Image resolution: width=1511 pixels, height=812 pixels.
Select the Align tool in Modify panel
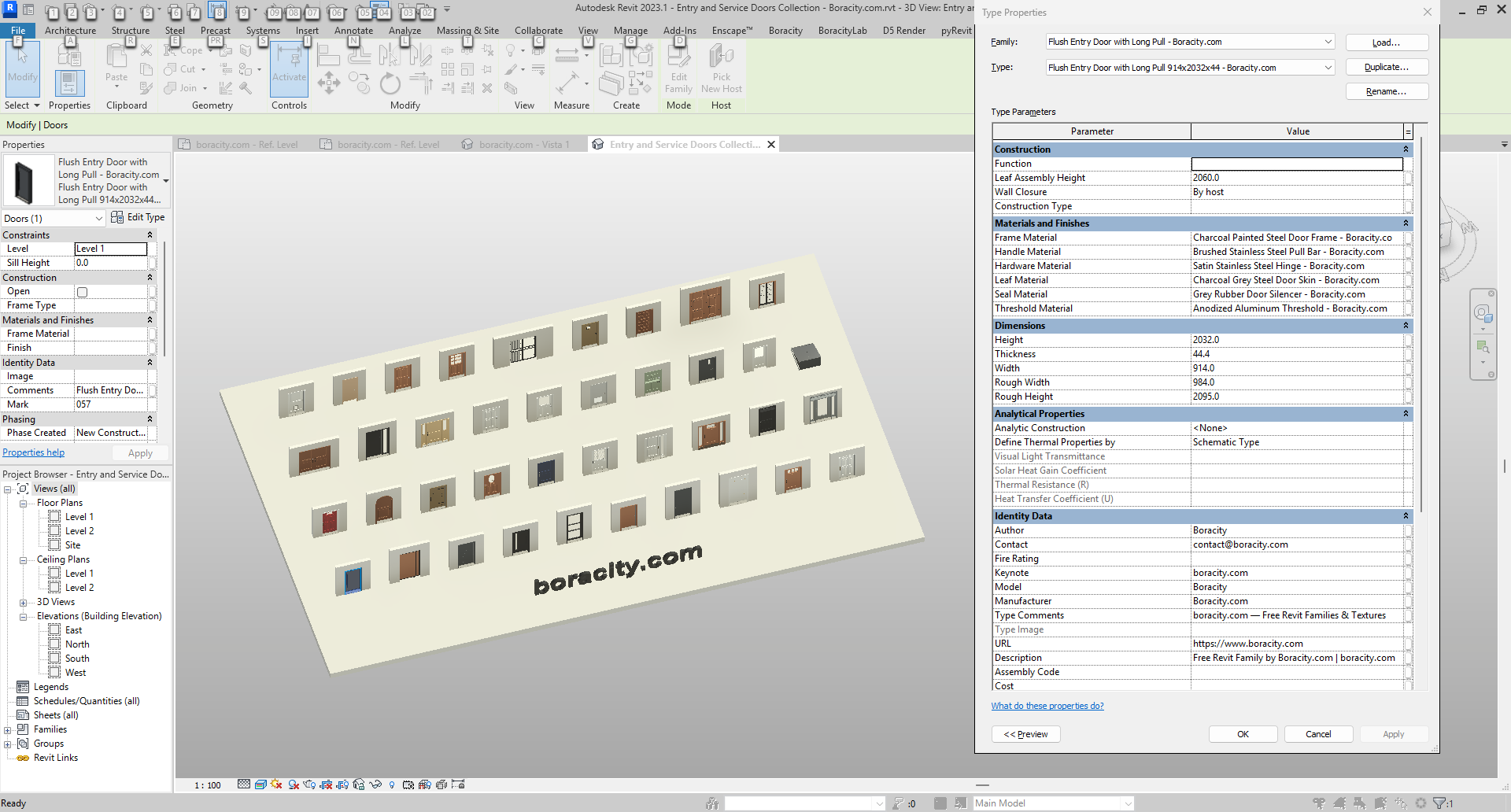click(328, 57)
